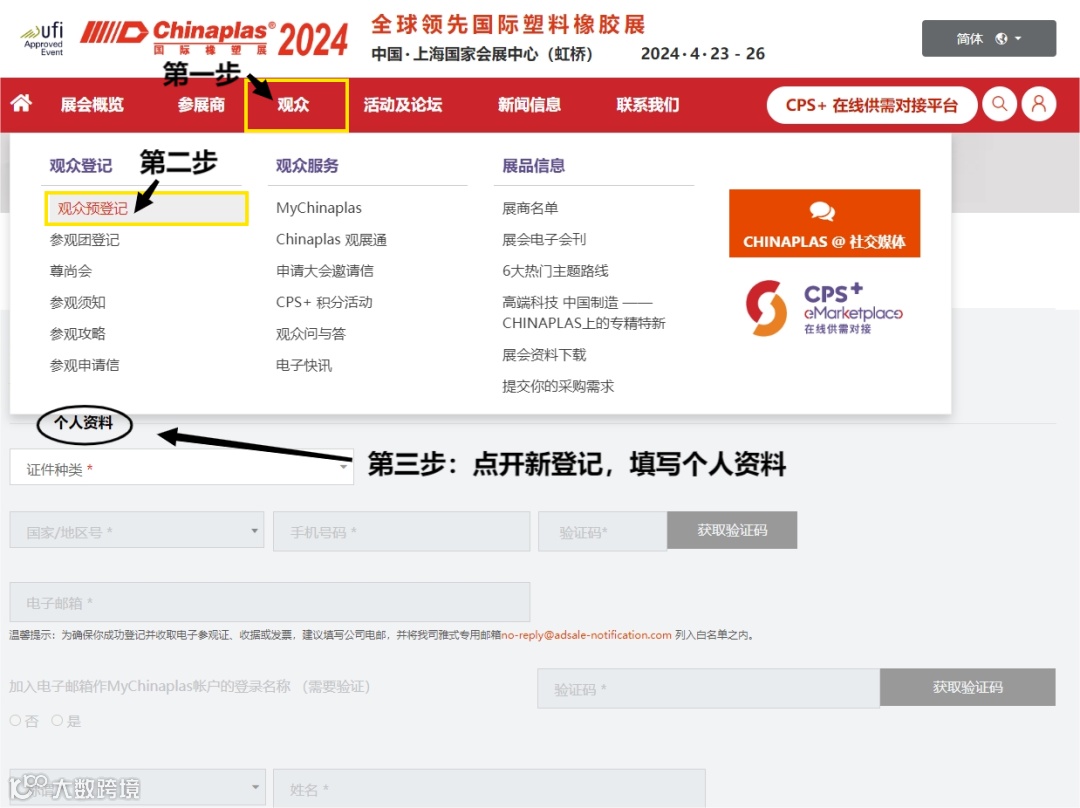
Task: Click the 观众服务 column heading
Action: 307,166
